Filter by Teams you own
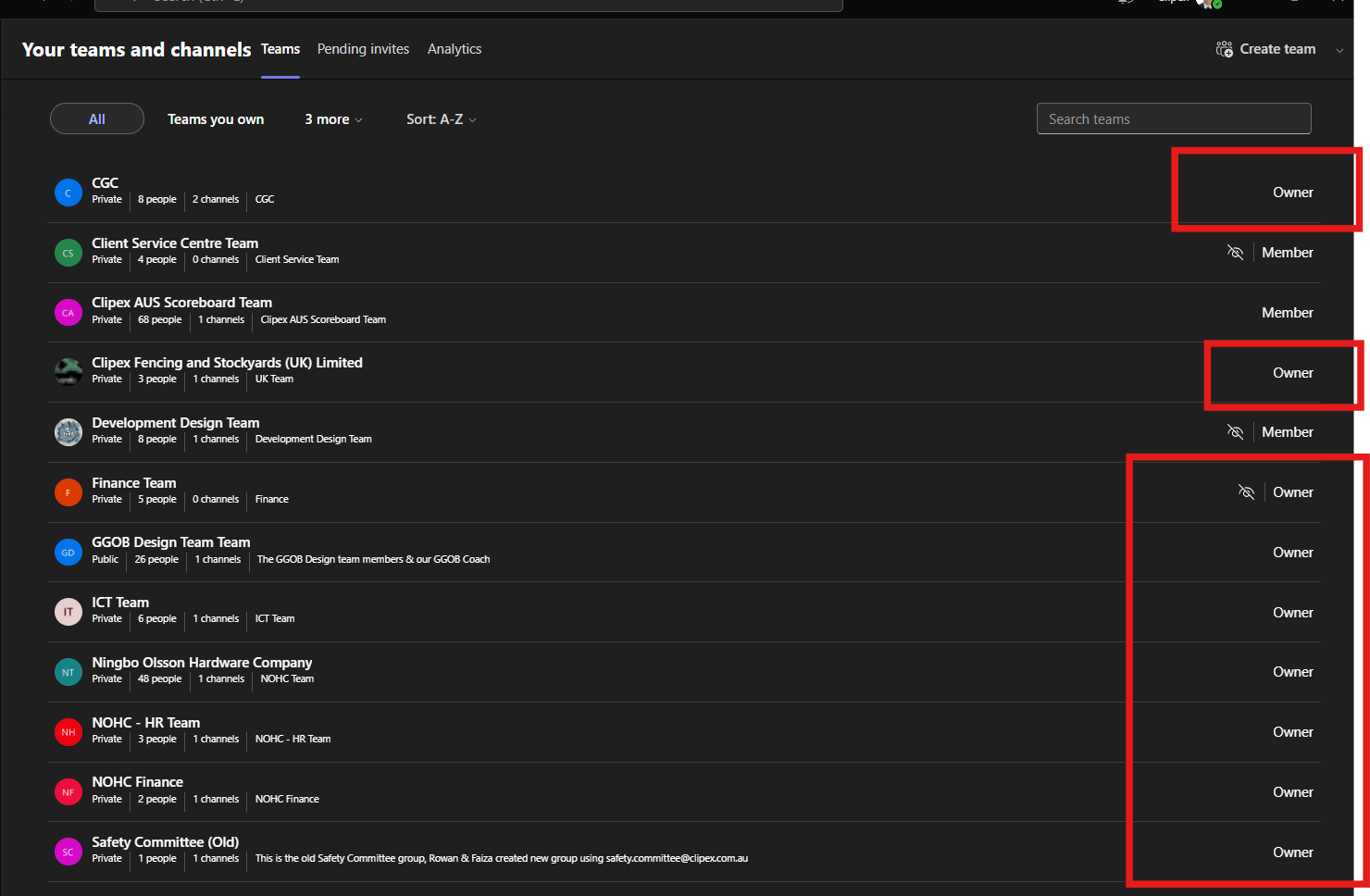Viewport: 1370px width, 896px height. 216,119
